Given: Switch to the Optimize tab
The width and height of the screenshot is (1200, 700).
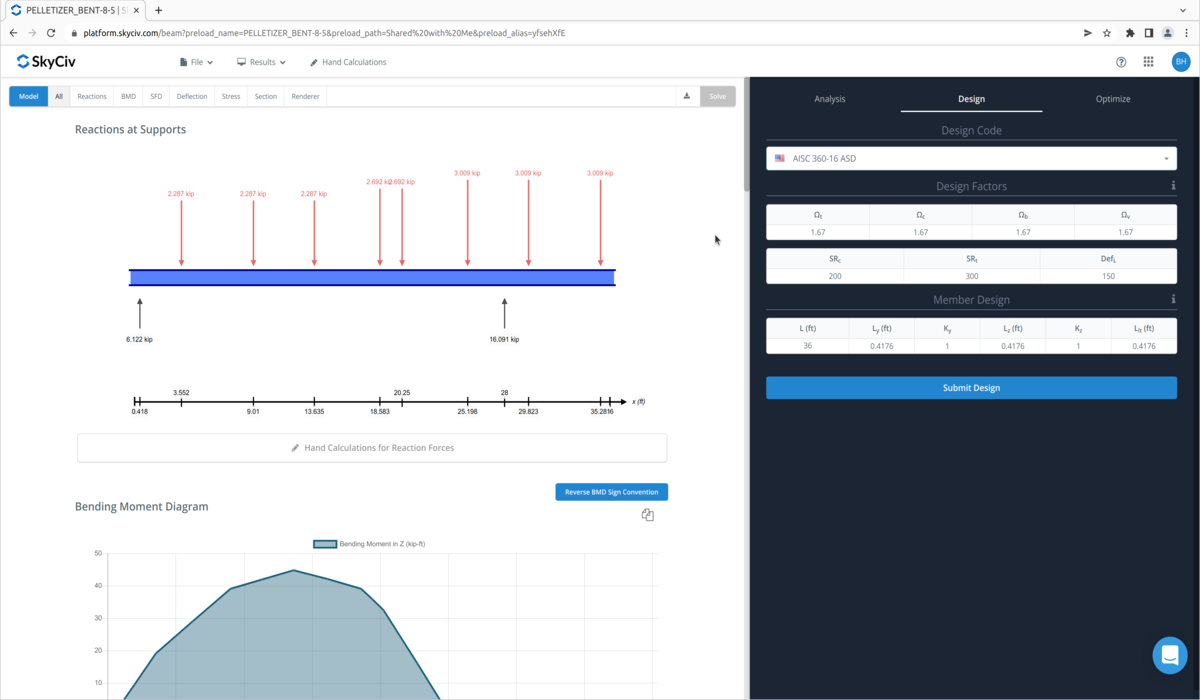Looking at the screenshot, I should [1112, 99].
